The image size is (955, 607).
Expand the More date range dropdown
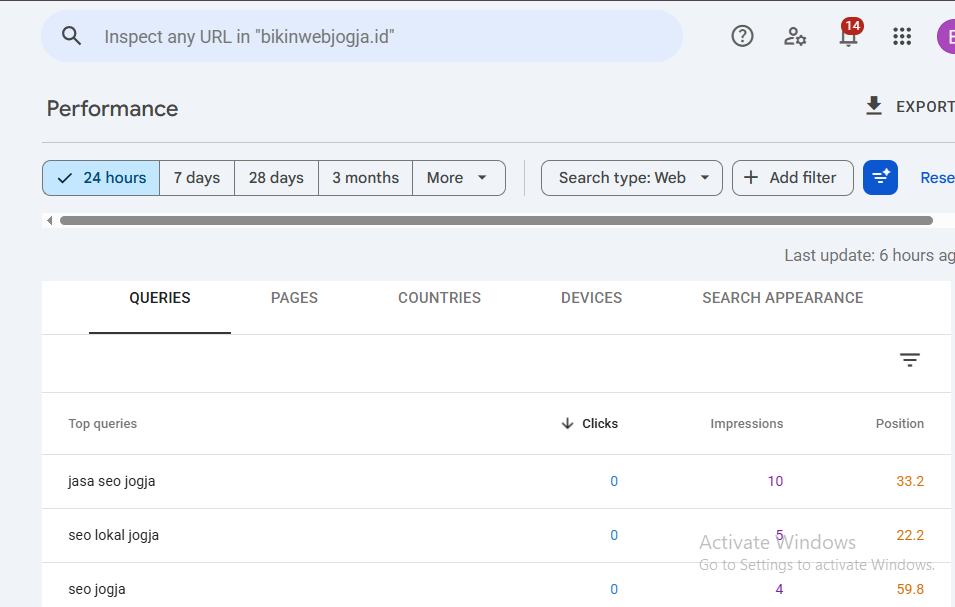click(459, 178)
